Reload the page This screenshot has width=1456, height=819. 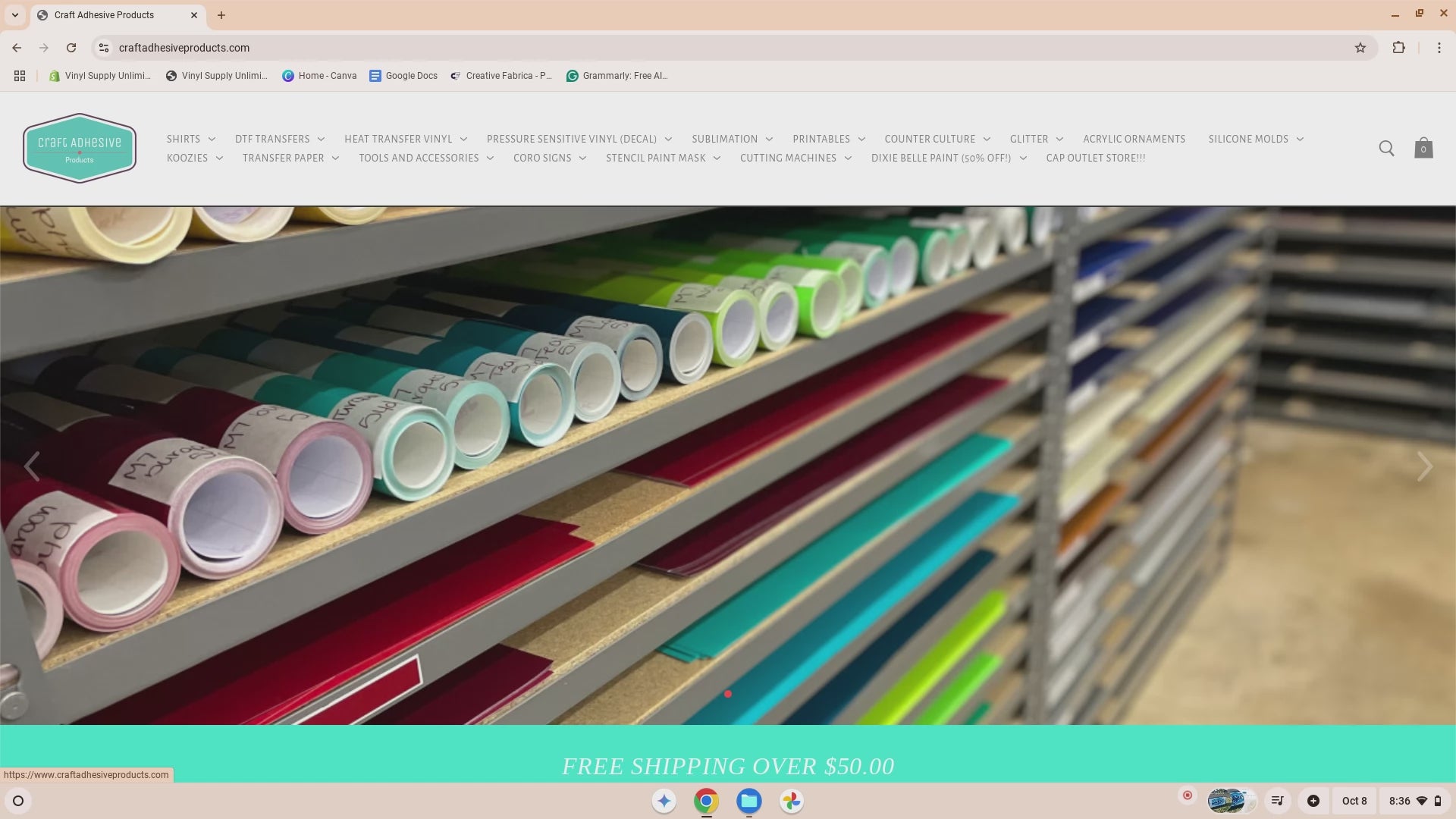(x=71, y=48)
